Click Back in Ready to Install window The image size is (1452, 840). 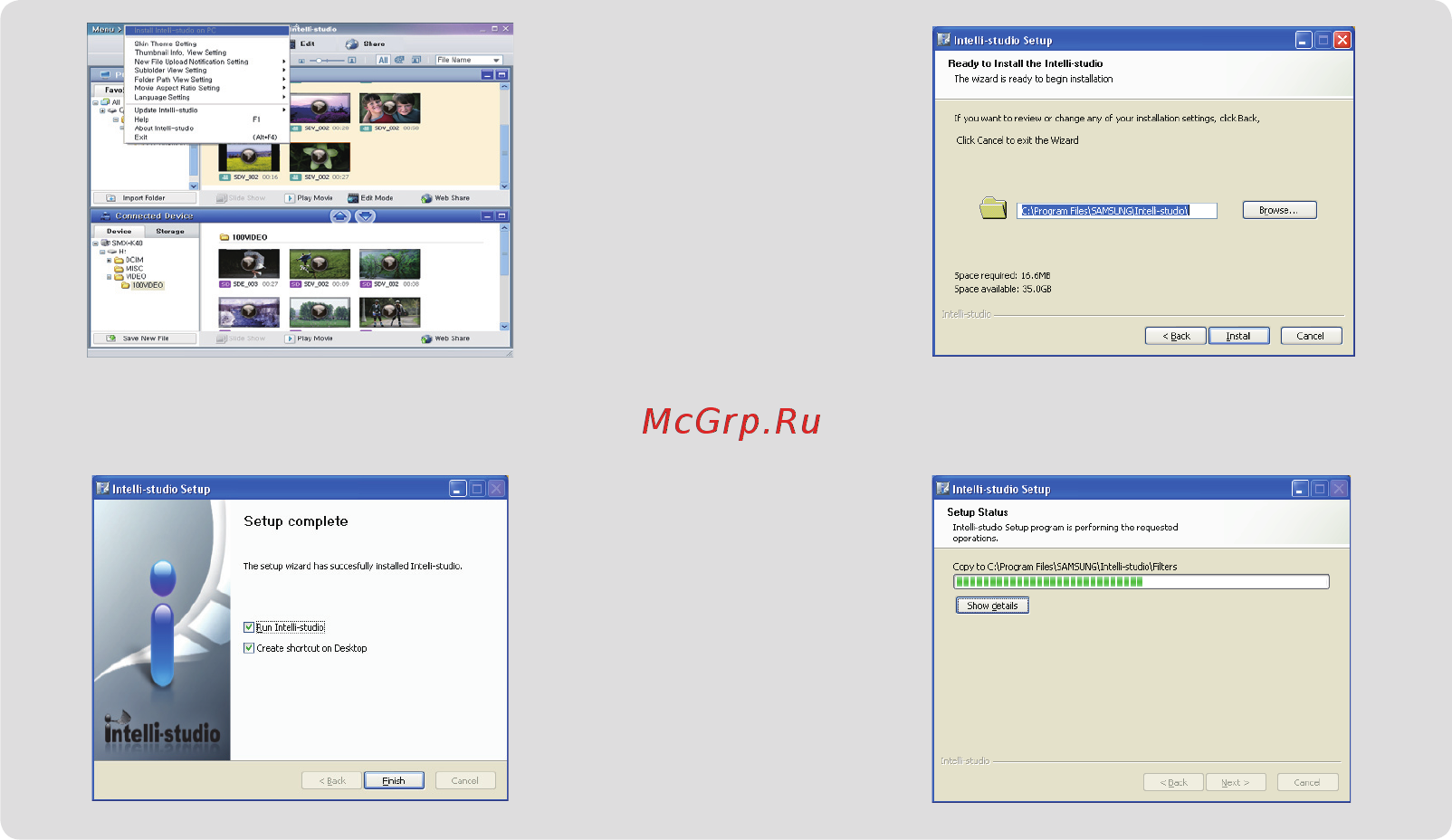[1176, 336]
